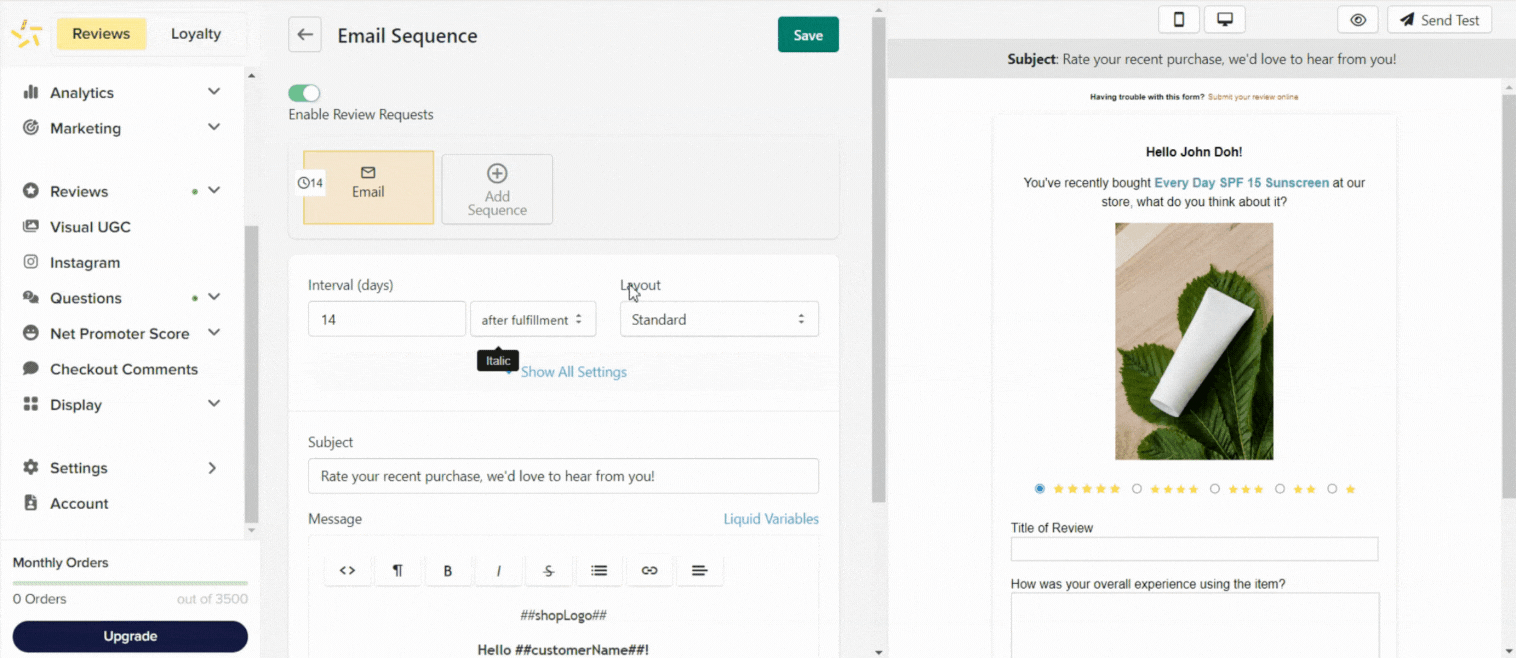This screenshot has height=658, width=1516.
Task: Select the four-star rating radio button
Action: coord(1137,489)
